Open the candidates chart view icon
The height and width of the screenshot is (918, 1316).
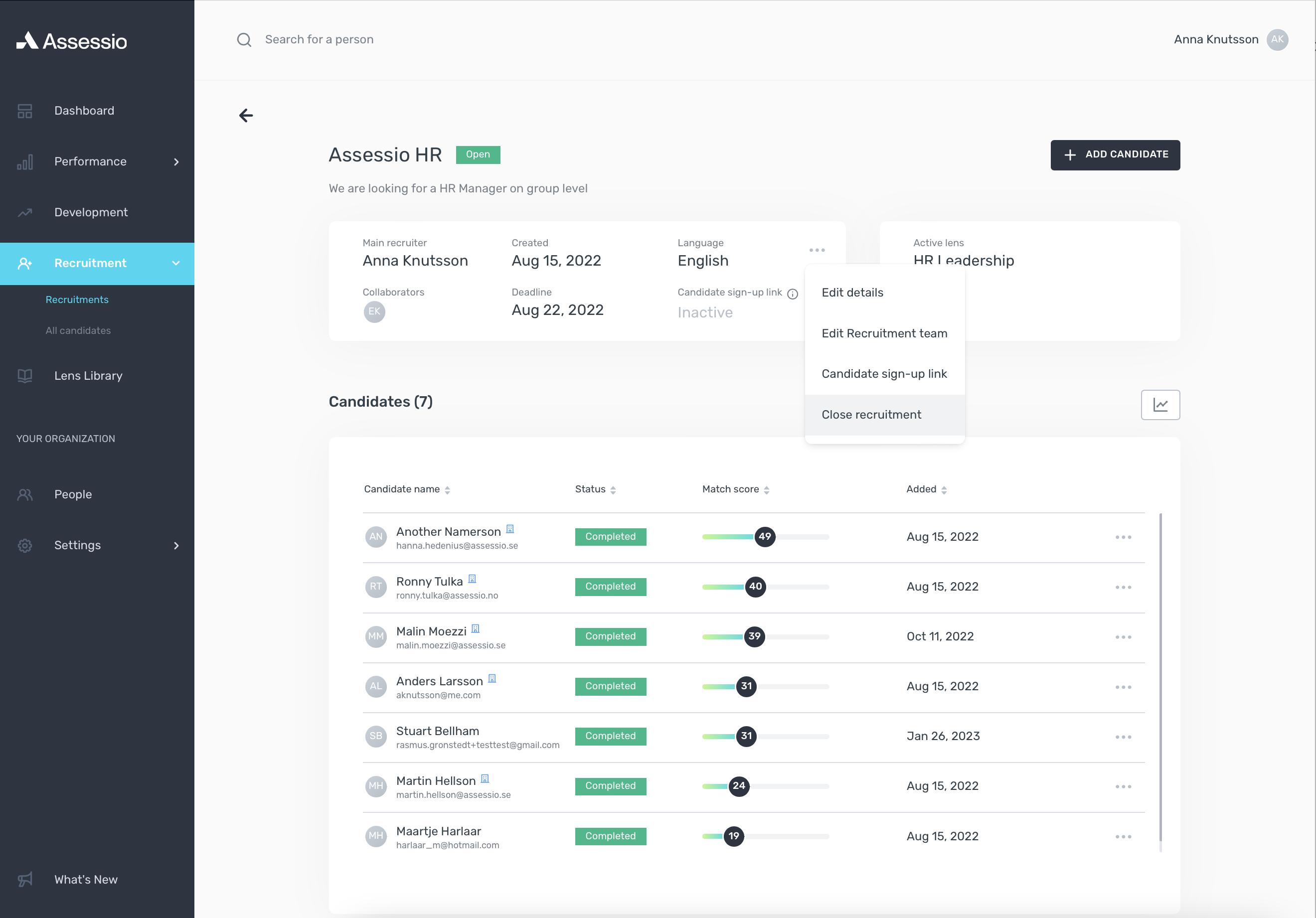click(x=1160, y=405)
